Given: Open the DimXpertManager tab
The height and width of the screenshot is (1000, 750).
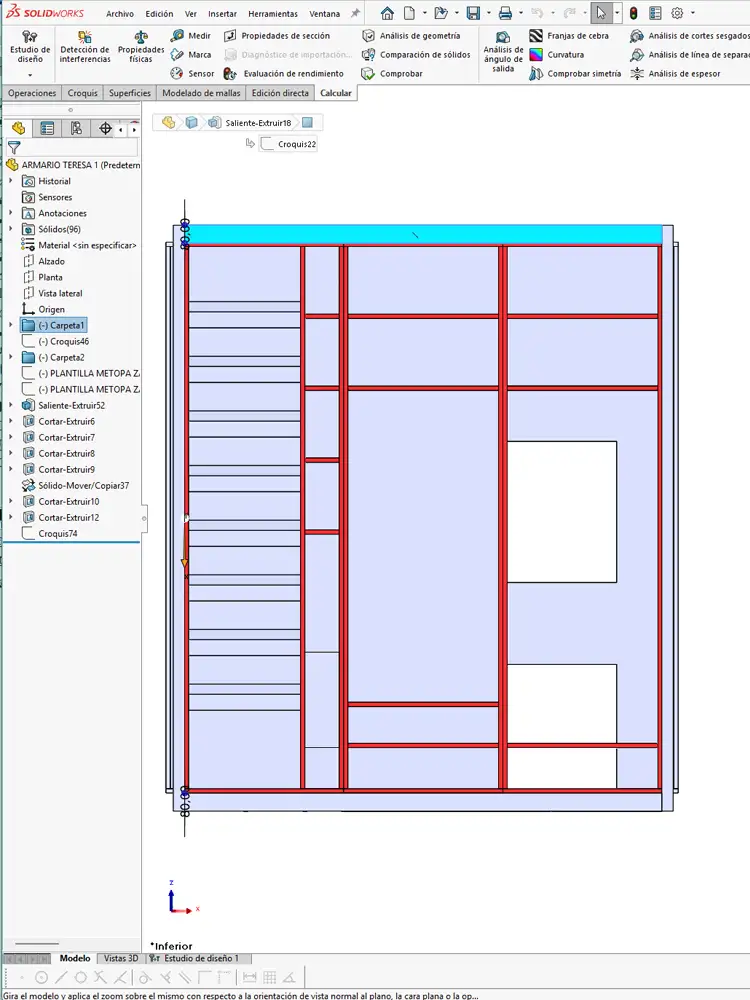Looking at the screenshot, I should tap(106, 128).
